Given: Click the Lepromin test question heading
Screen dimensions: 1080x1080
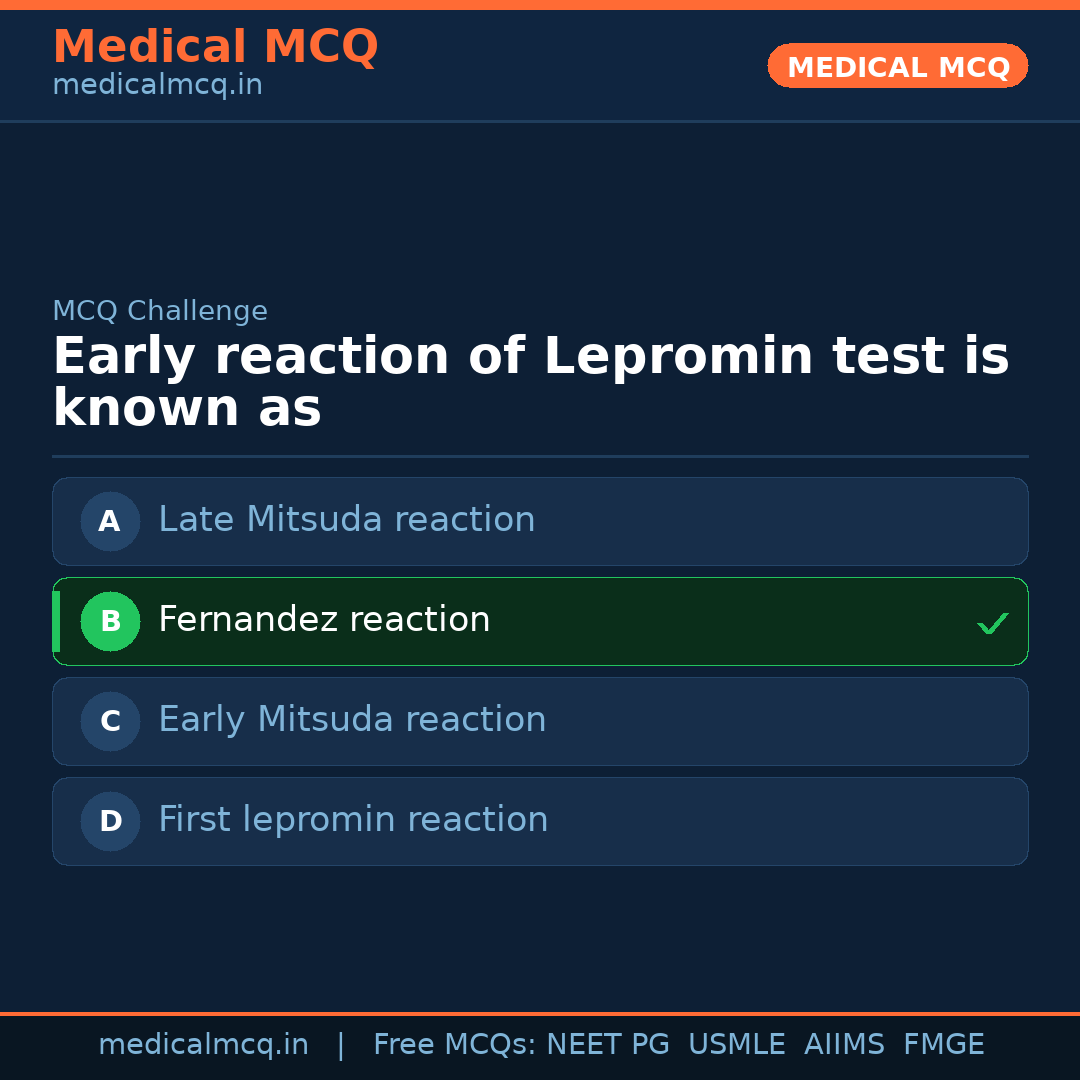Looking at the screenshot, I should coord(530,382).
